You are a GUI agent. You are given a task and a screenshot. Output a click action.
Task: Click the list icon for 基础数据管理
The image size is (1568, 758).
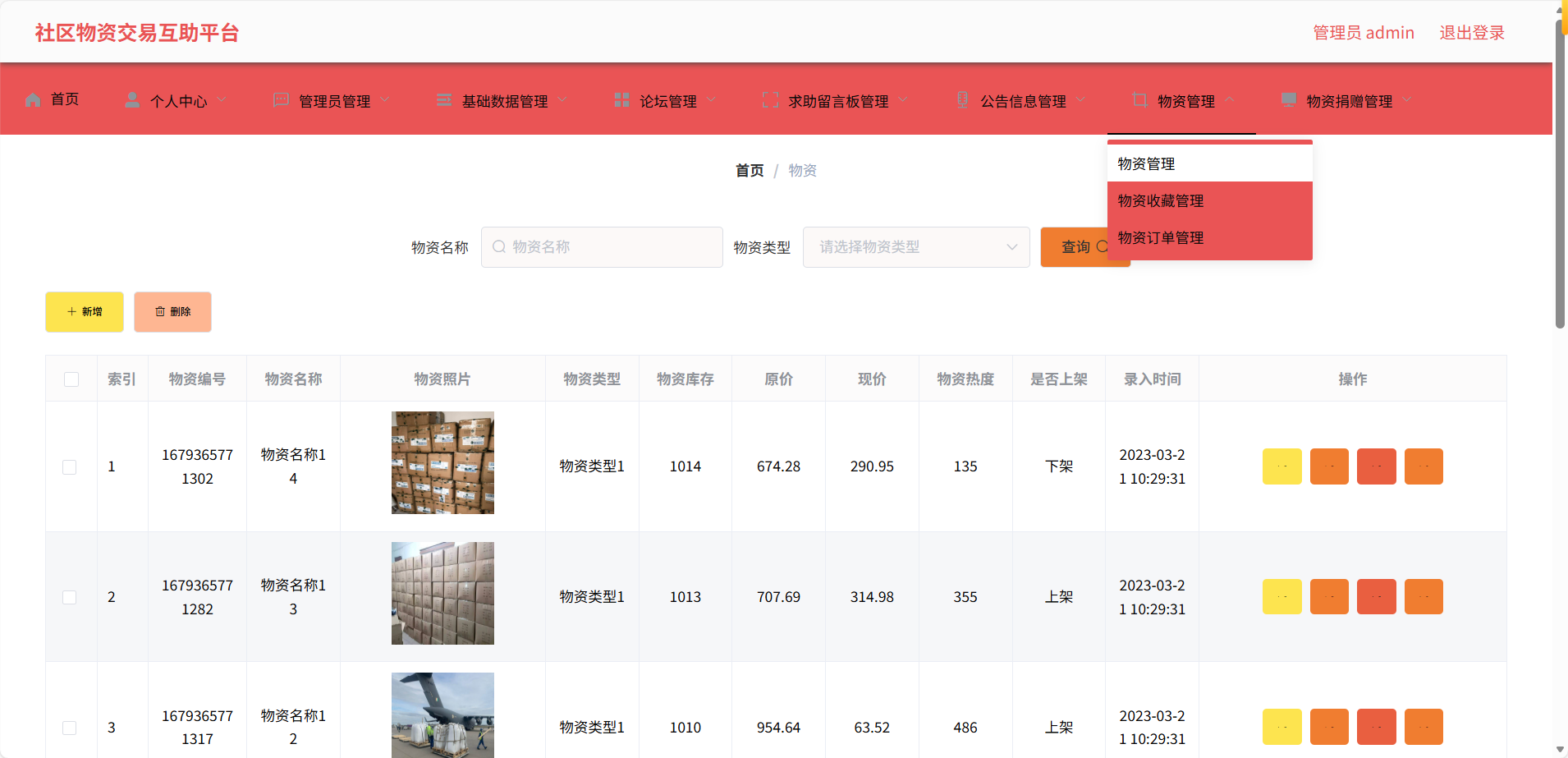[x=444, y=100]
